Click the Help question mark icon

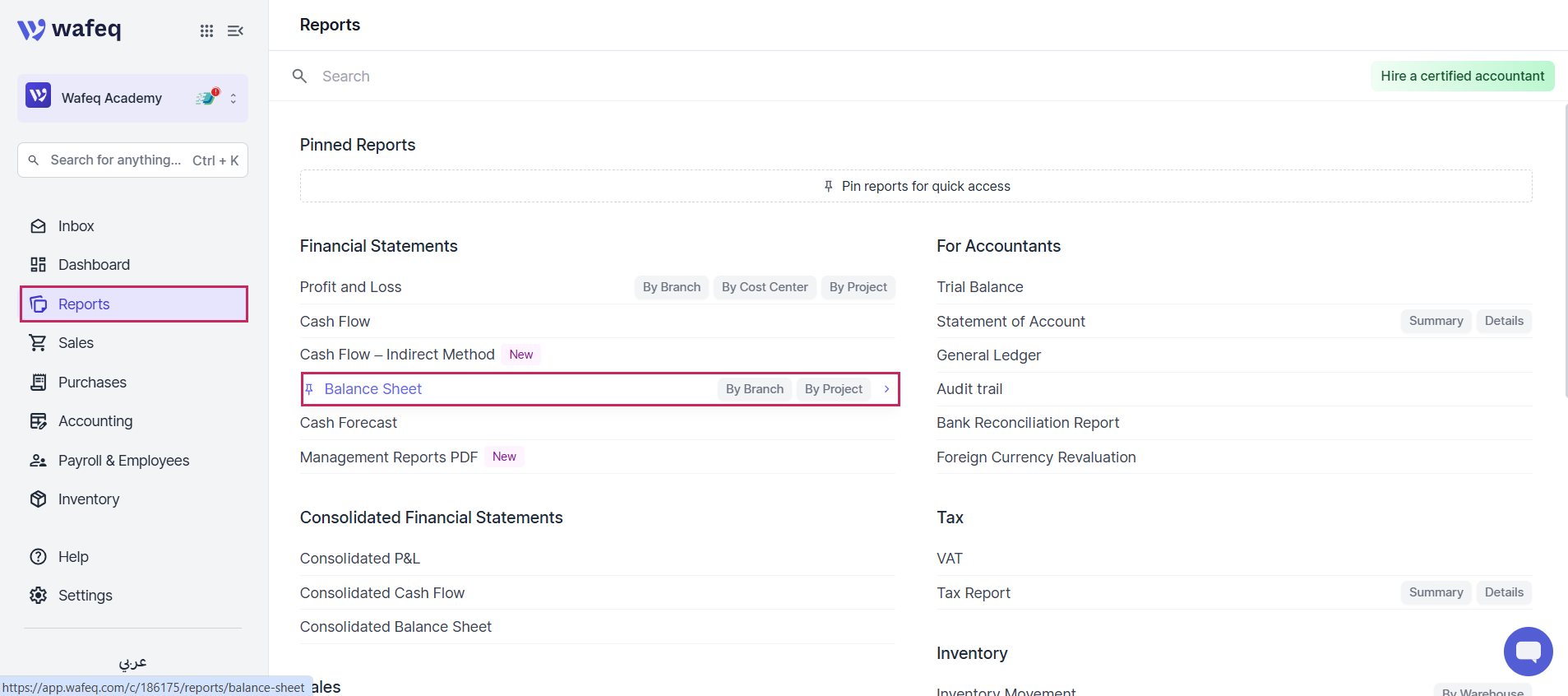[38, 557]
